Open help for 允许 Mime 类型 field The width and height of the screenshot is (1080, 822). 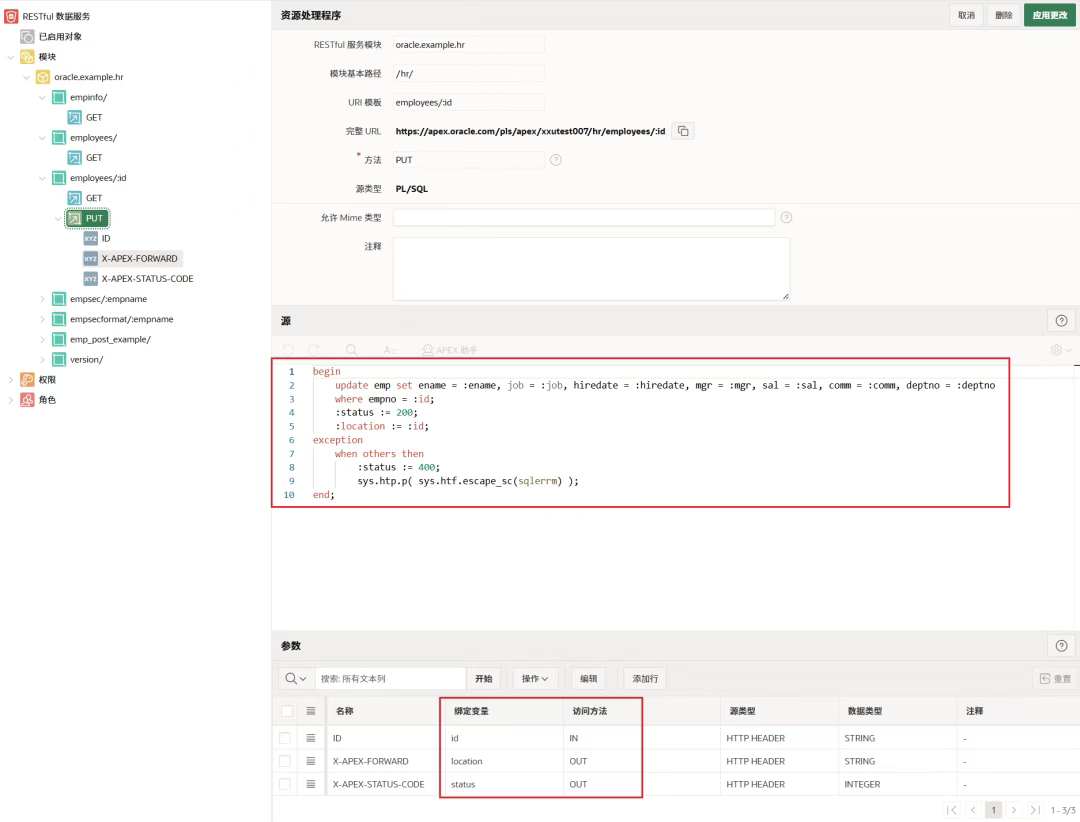point(786,218)
